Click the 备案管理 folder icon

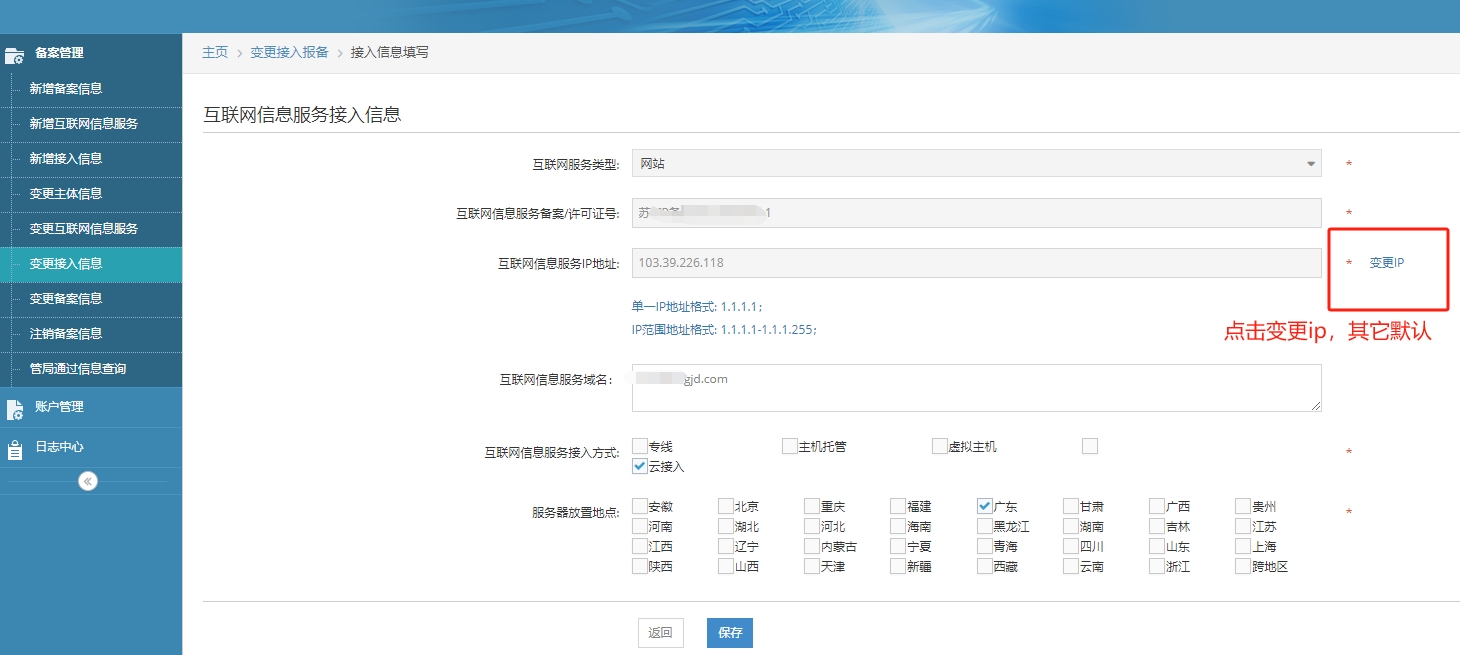pos(14,54)
